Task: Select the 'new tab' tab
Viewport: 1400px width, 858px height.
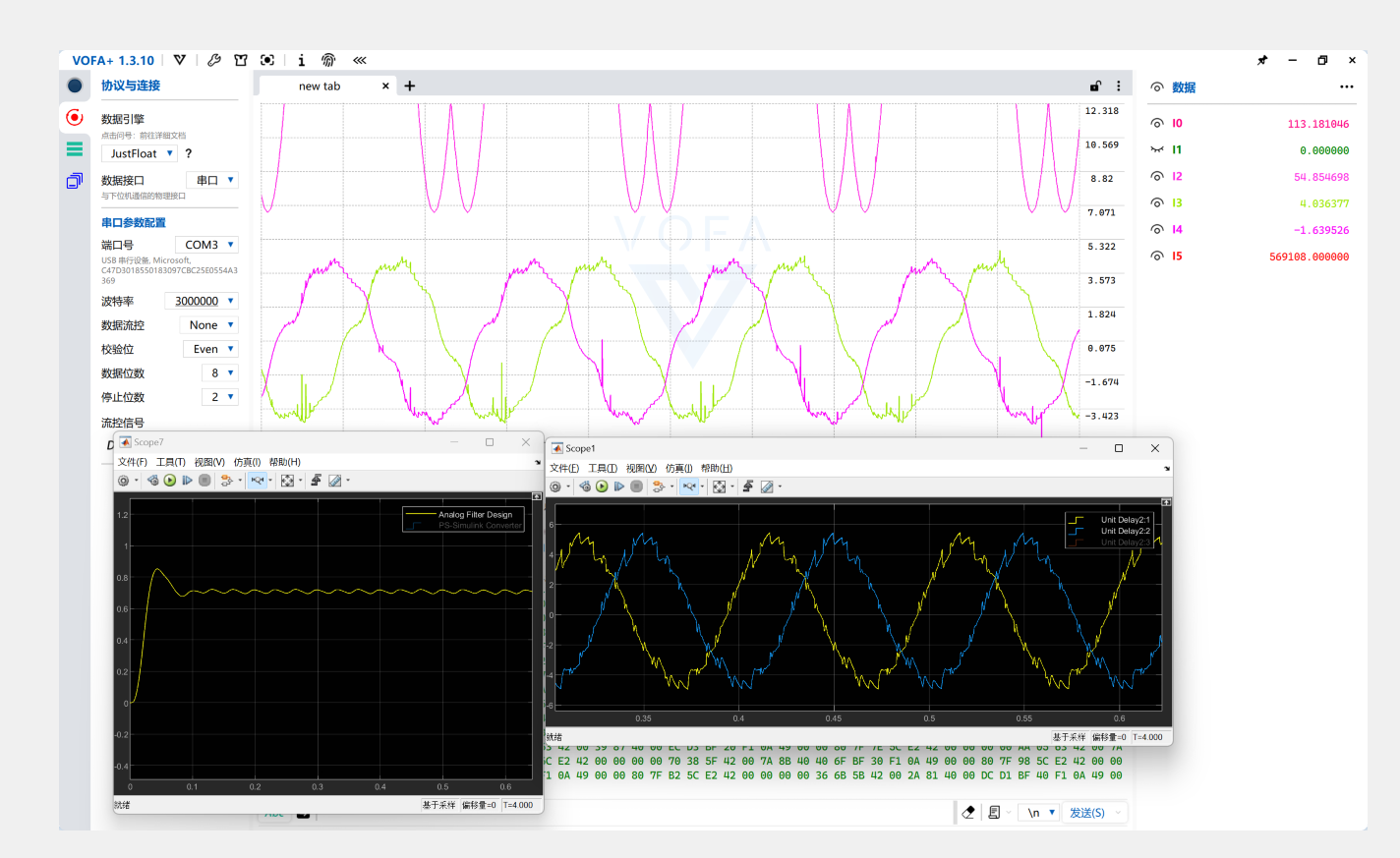Action: coord(327,86)
